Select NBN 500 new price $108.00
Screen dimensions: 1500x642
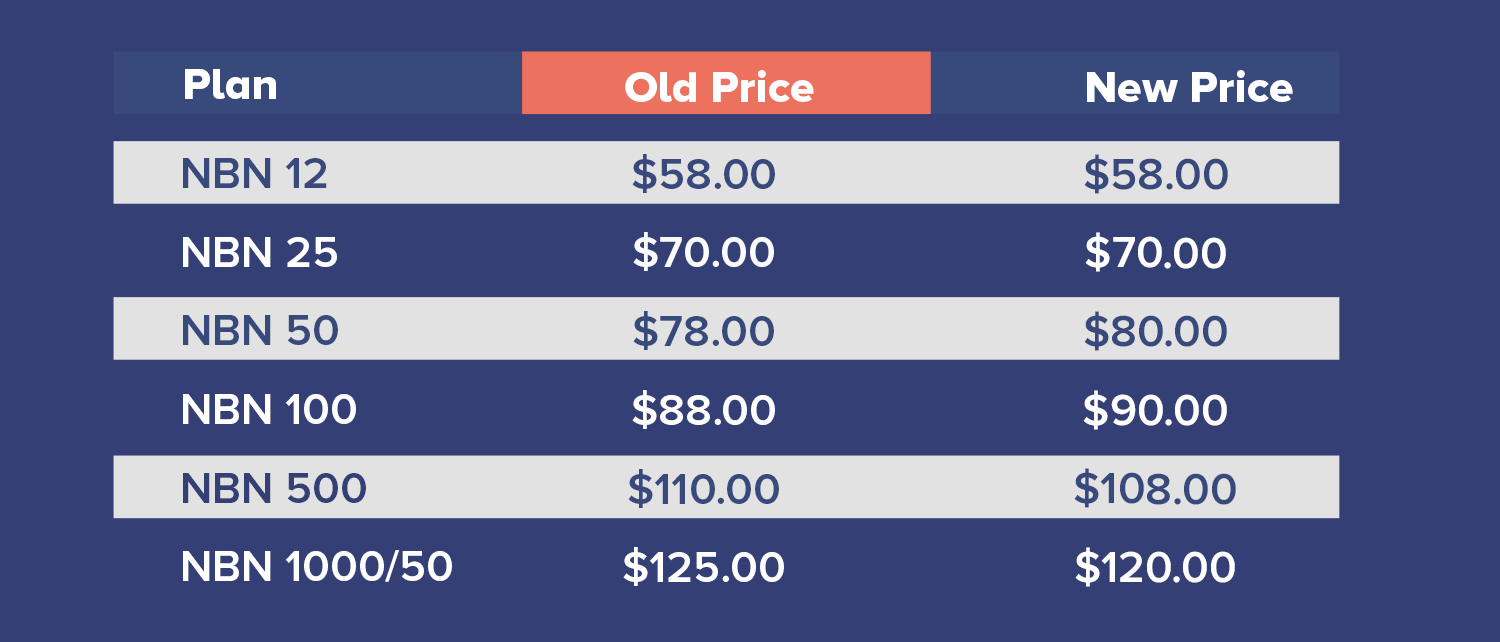(1155, 488)
